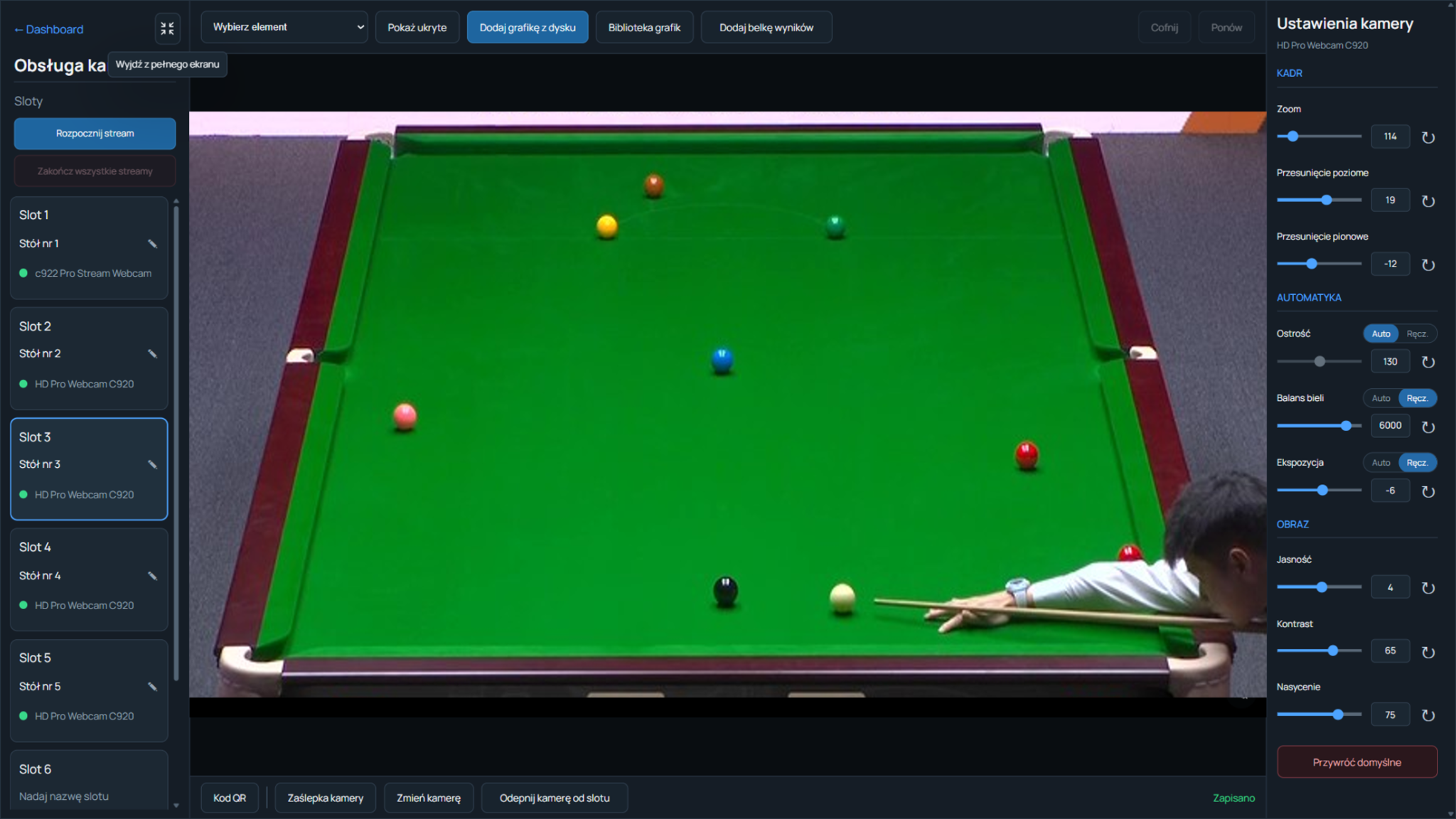The height and width of the screenshot is (819, 1456).
Task: Reset Zoom value to default
Action: [x=1428, y=137]
